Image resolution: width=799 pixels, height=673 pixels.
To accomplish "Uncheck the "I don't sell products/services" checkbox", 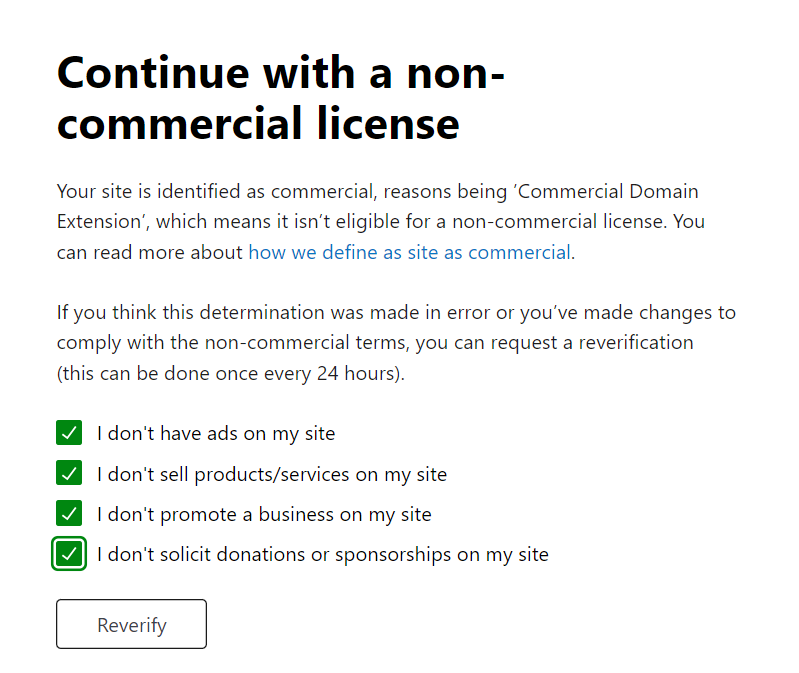I will coord(69,473).
